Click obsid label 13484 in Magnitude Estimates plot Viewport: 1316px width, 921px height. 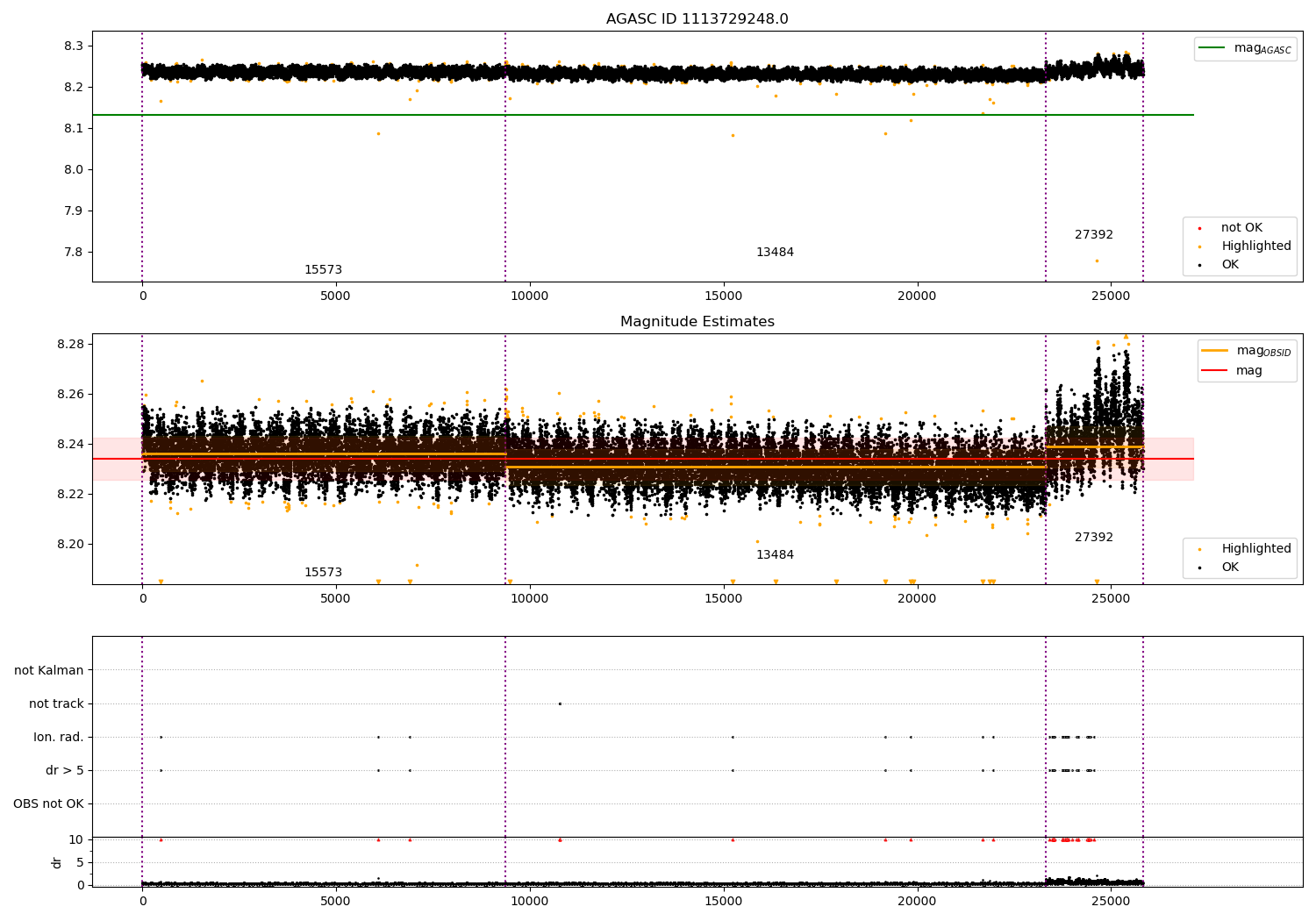[775, 555]
